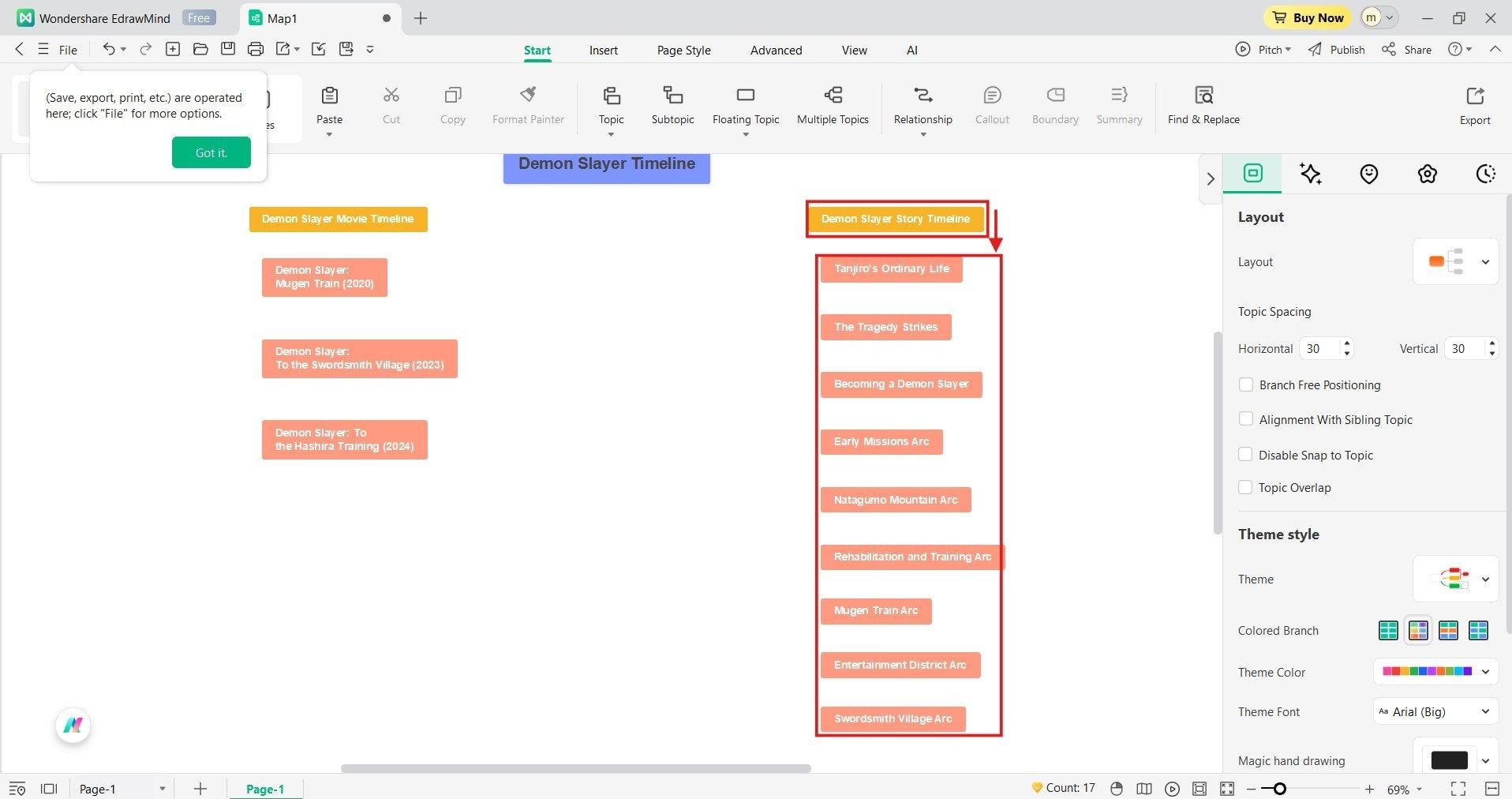
Task: Open the File menu
Action: [x=68, y=50]
